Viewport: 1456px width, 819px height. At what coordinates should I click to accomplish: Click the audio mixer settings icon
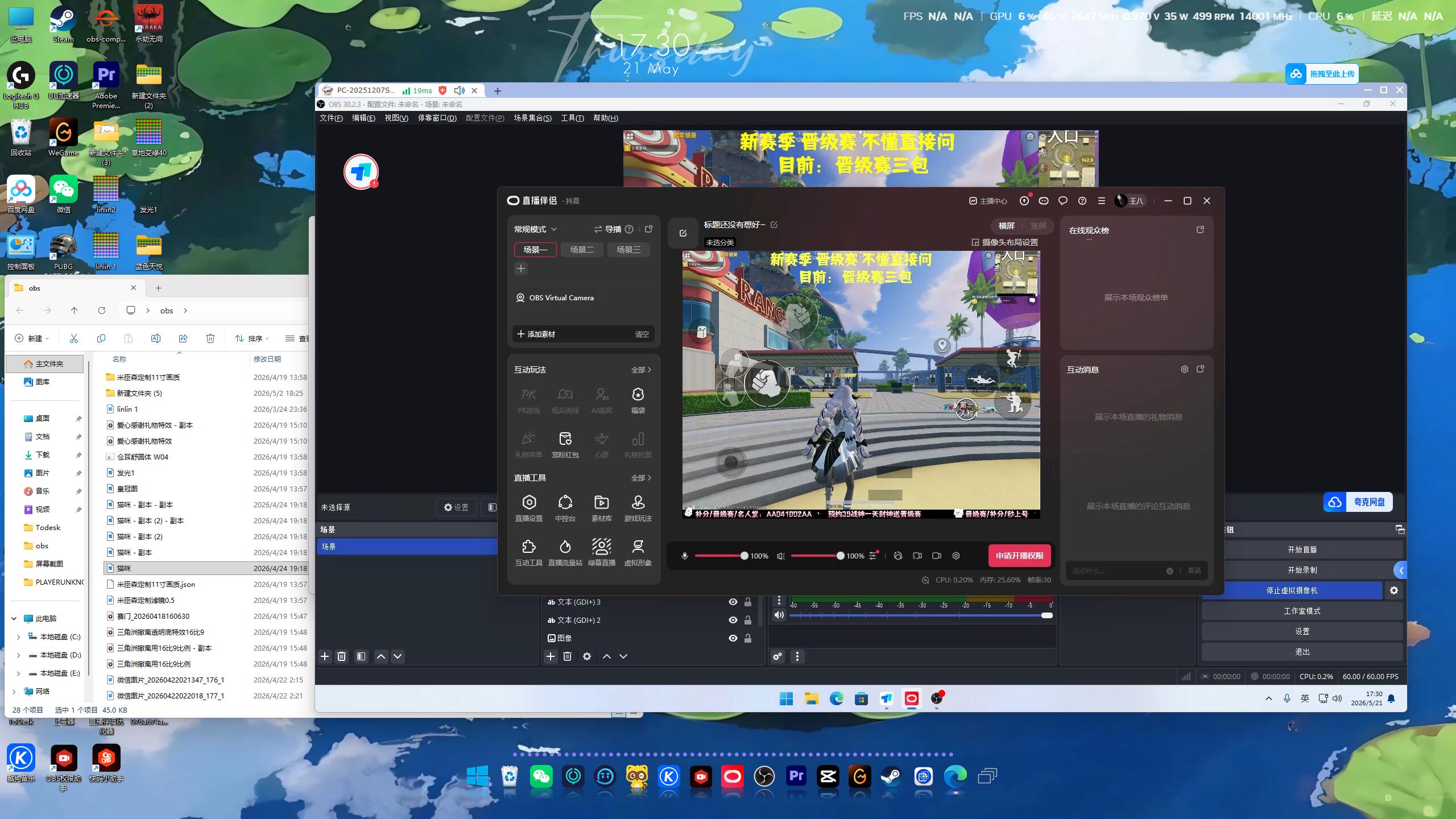coord(873,556)
